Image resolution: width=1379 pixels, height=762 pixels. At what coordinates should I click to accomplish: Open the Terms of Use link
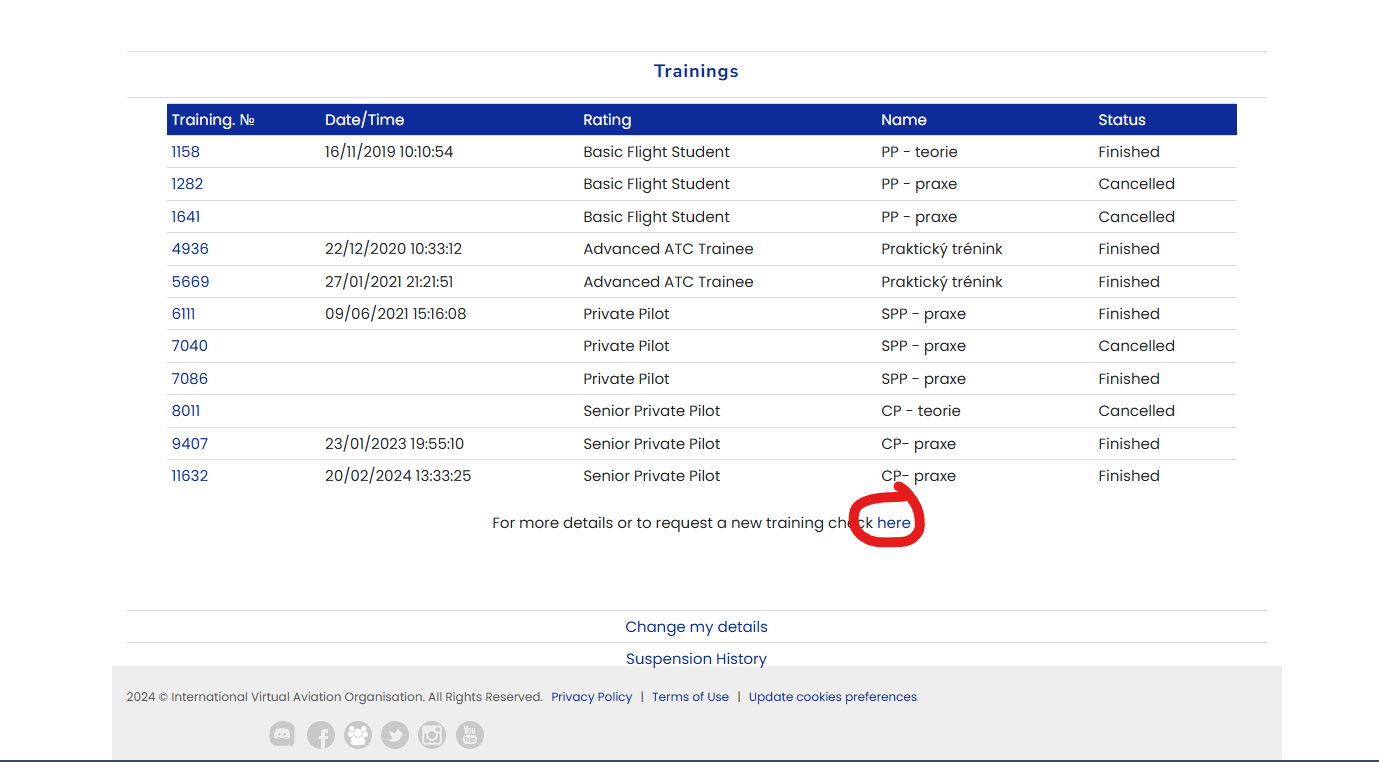690,697
